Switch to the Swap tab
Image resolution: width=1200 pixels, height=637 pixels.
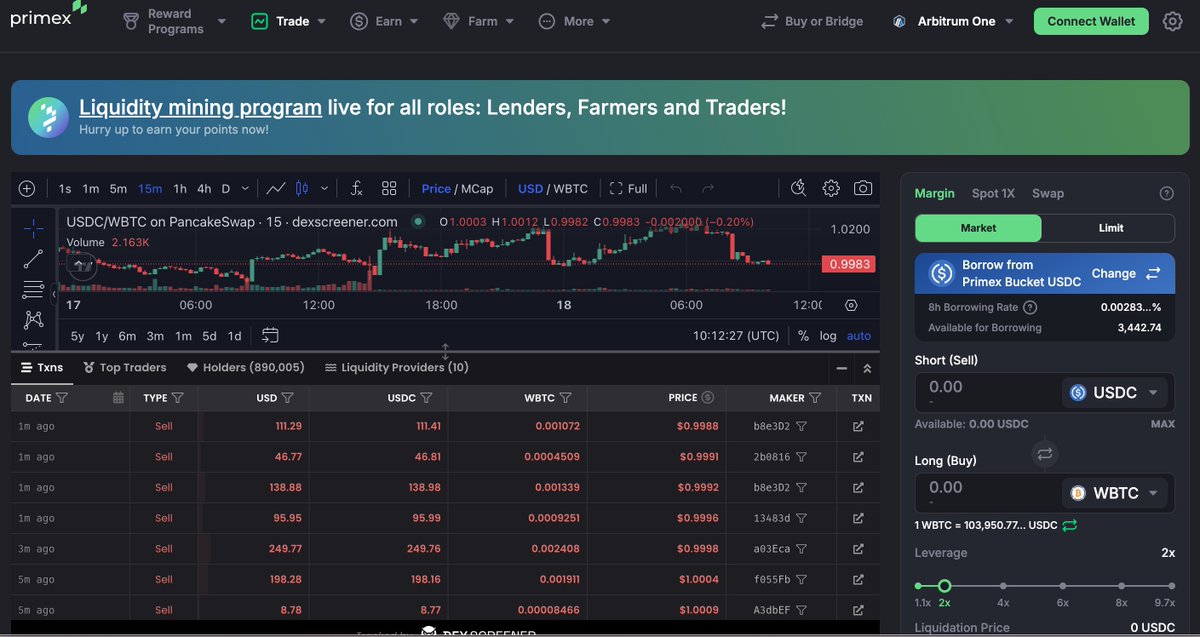(1048, 194)
